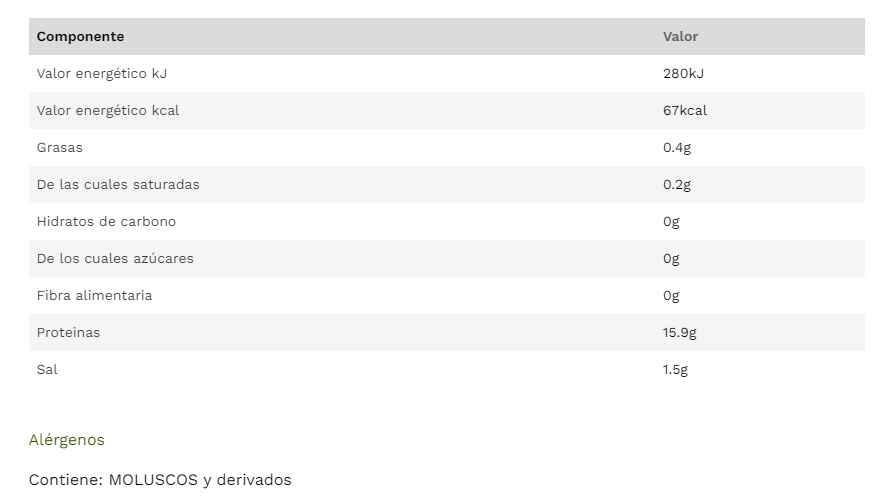This screenshot has width=890, height=499.
Task: Click the Alérgenos section heading
Action: 67,440
